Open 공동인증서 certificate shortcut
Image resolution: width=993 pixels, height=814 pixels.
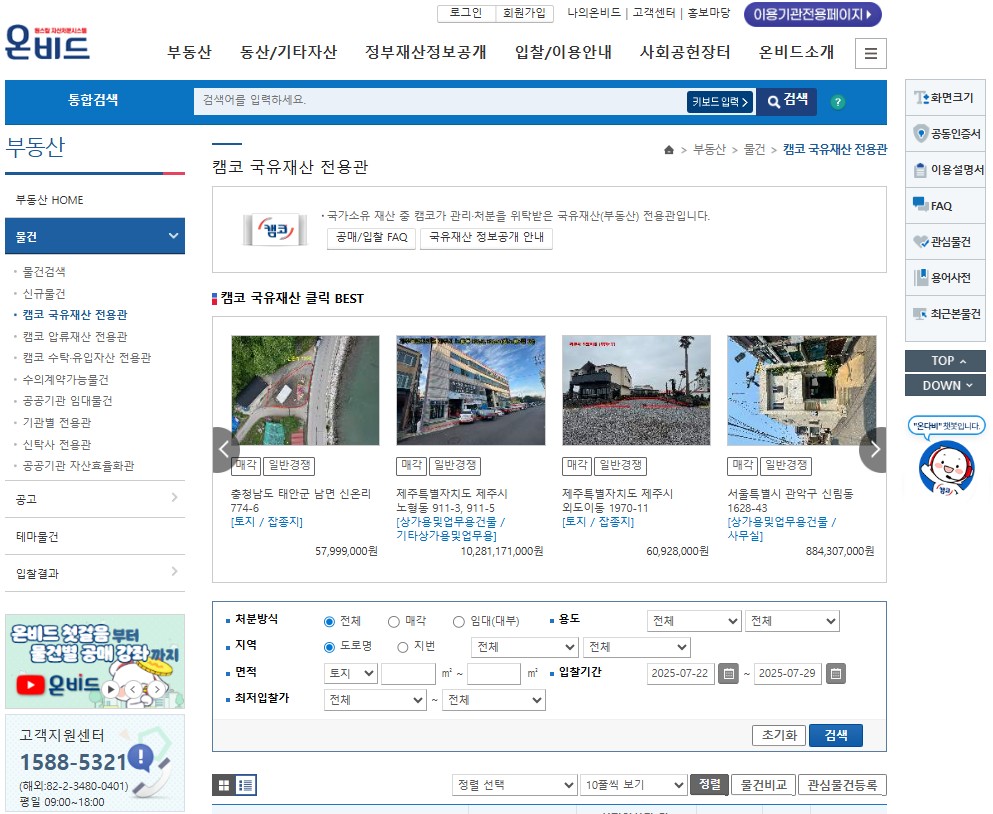[945, 134]
